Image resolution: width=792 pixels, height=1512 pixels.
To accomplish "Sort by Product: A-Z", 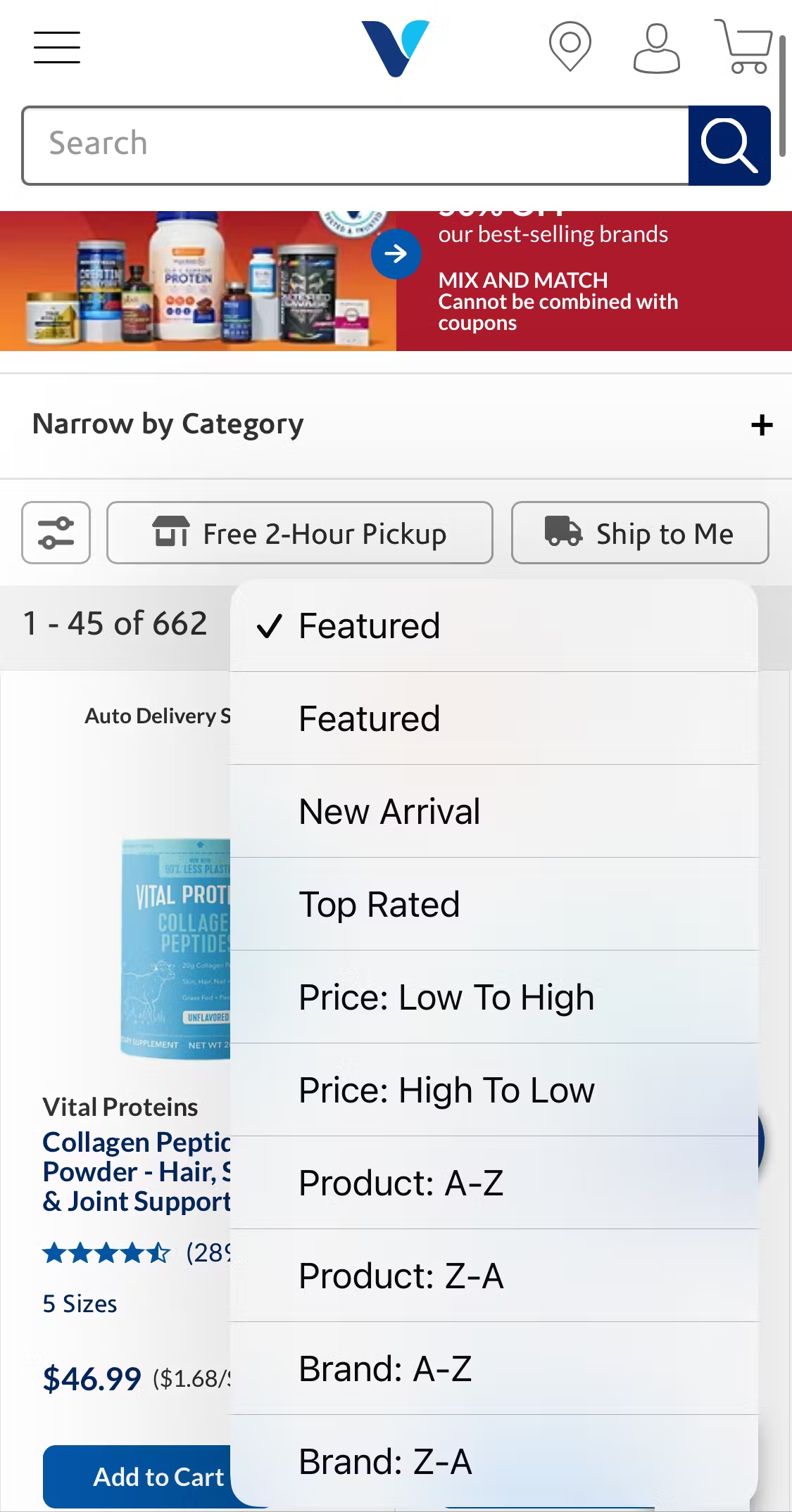I will pyautogui.click(x=401, y=1183).
